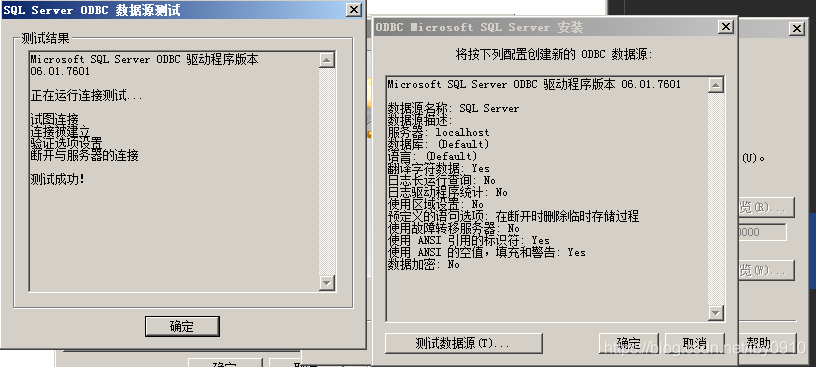Image resolution: width=816 pixels, height=367 pixels.
Task: Close the ODBC Microsoft SQL Server 安装 dialog
Action: pyautogui.click(x=725, y=27)
